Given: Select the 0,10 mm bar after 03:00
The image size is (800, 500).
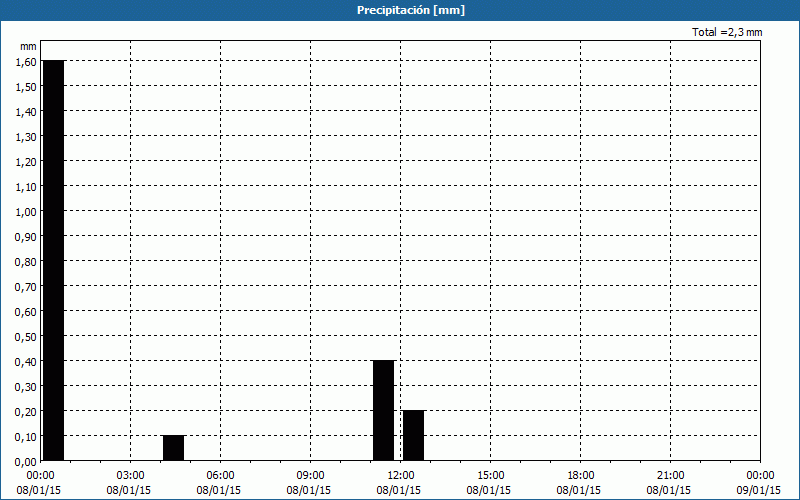Looking at the screenshot, I should 173,448.
